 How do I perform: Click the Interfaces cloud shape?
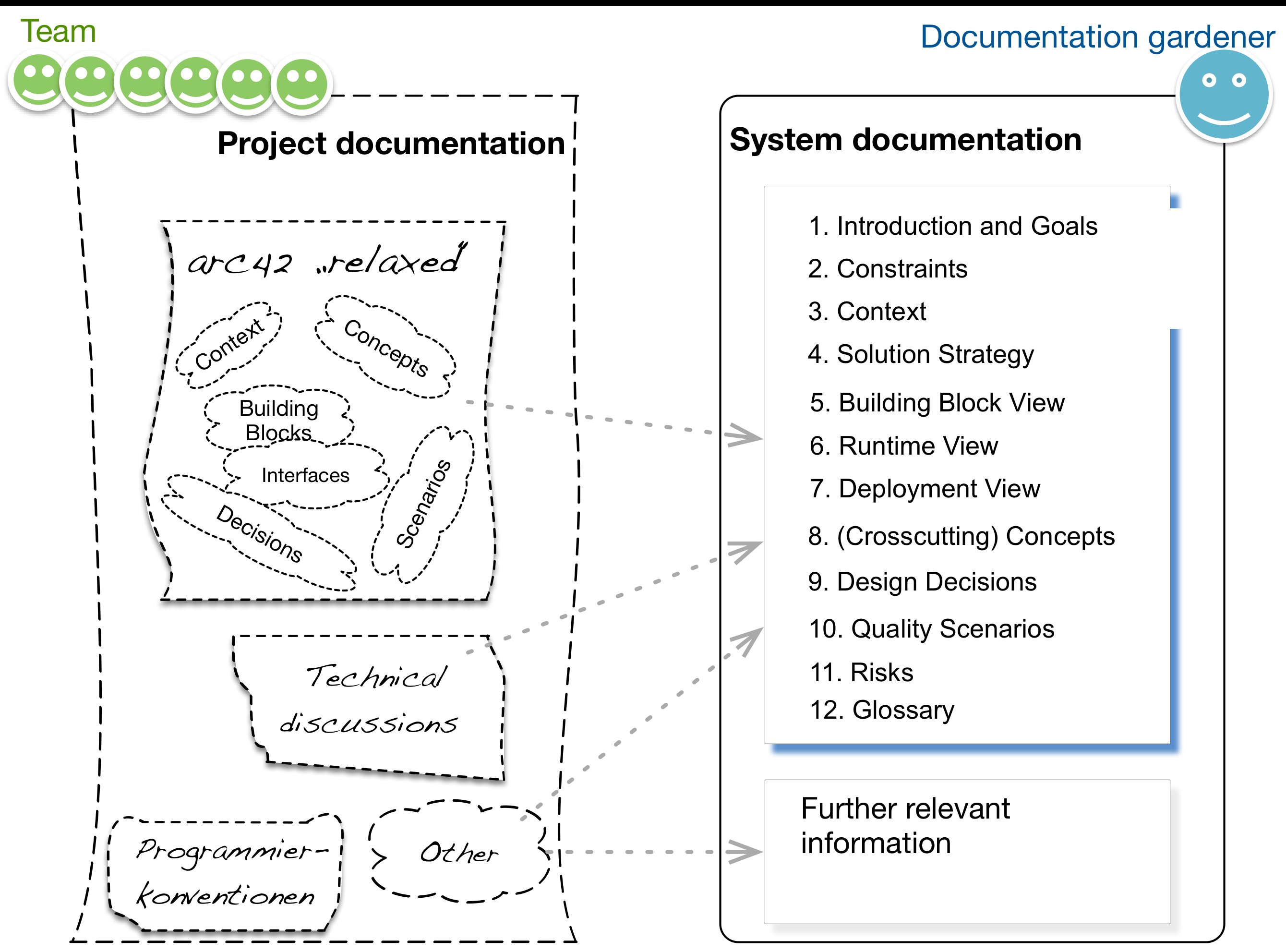[x=305, y=475]
